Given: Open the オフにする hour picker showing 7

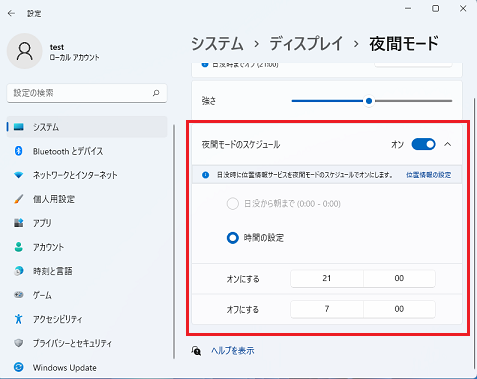Looking at the screenshot, I should pos(327,309).
